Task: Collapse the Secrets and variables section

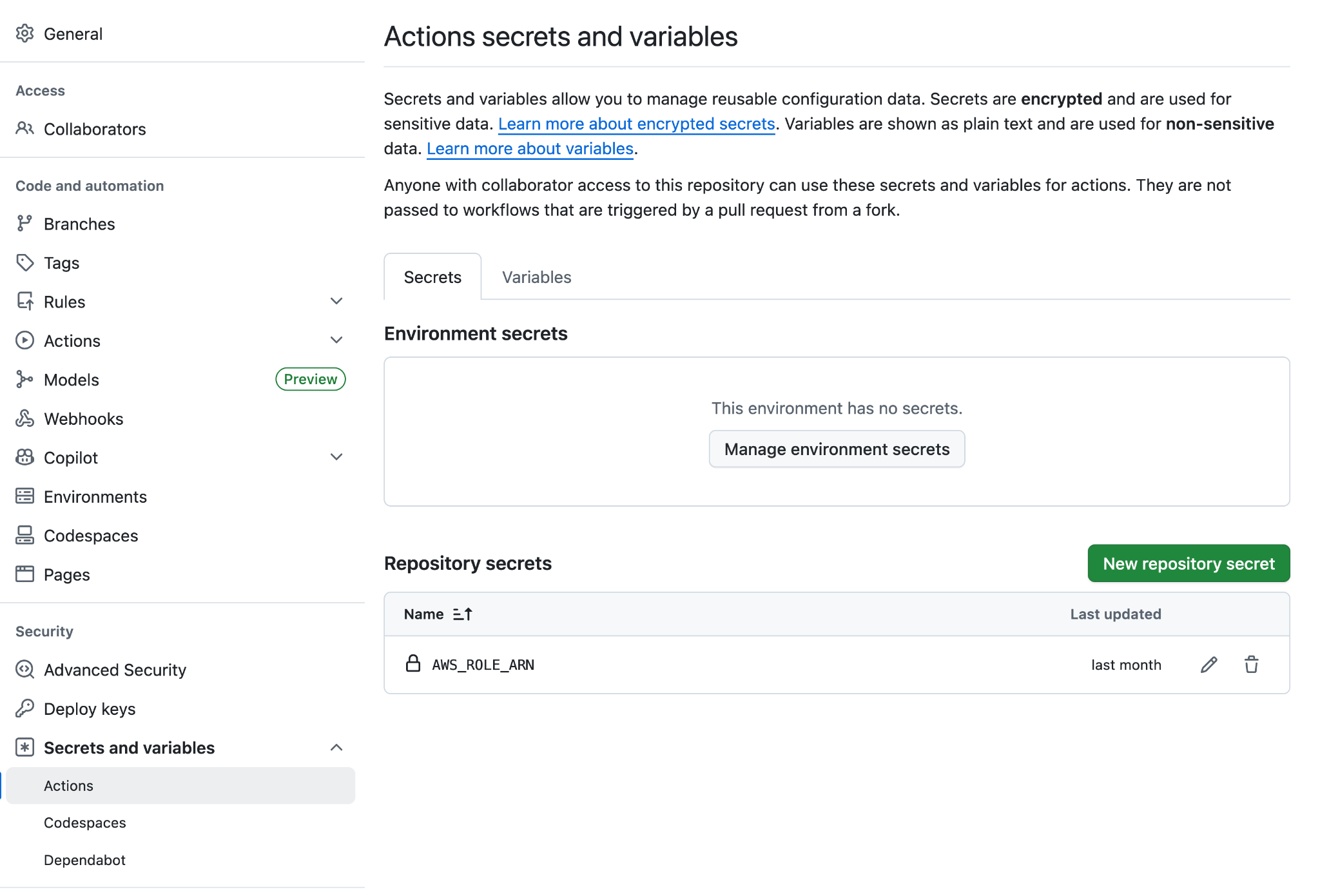Action: coord(336,747)
